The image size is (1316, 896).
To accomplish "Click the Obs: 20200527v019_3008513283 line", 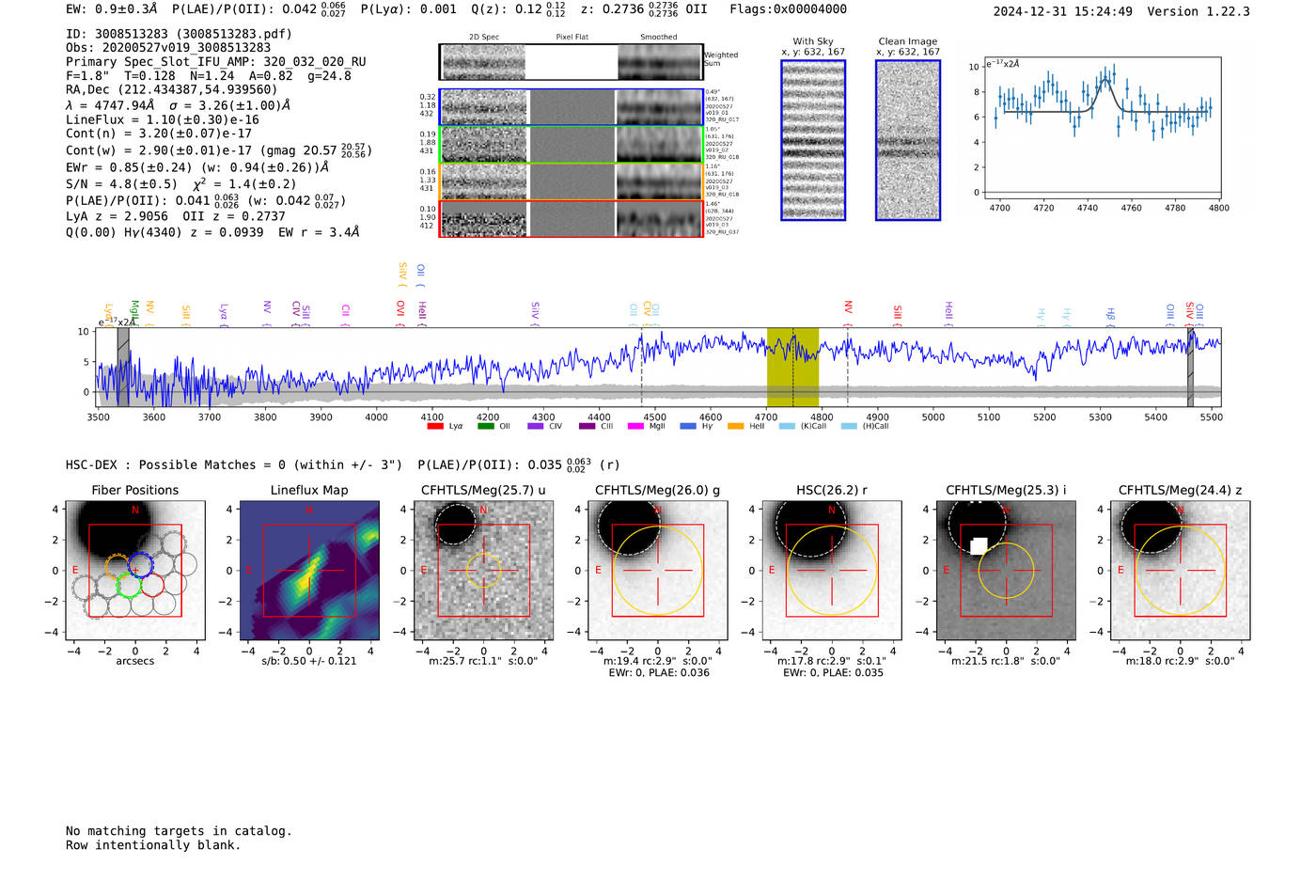I will [168, 48].
